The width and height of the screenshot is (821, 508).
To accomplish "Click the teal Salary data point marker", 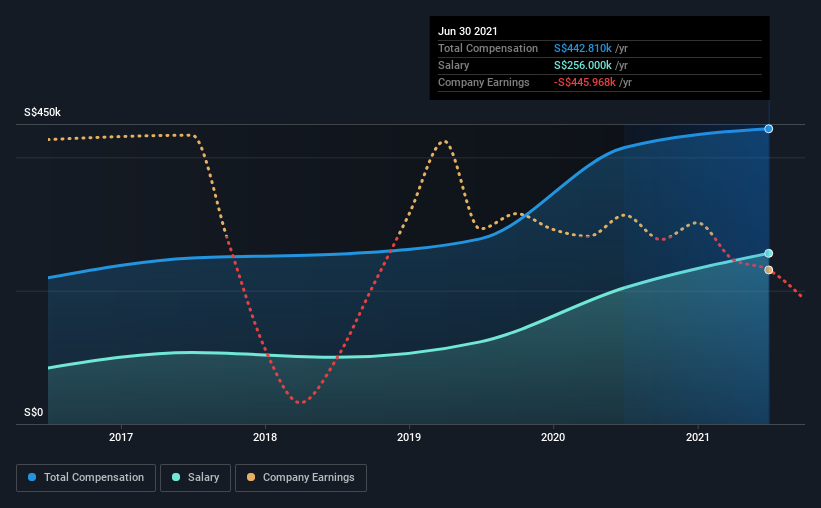I will tap(768, 253).
